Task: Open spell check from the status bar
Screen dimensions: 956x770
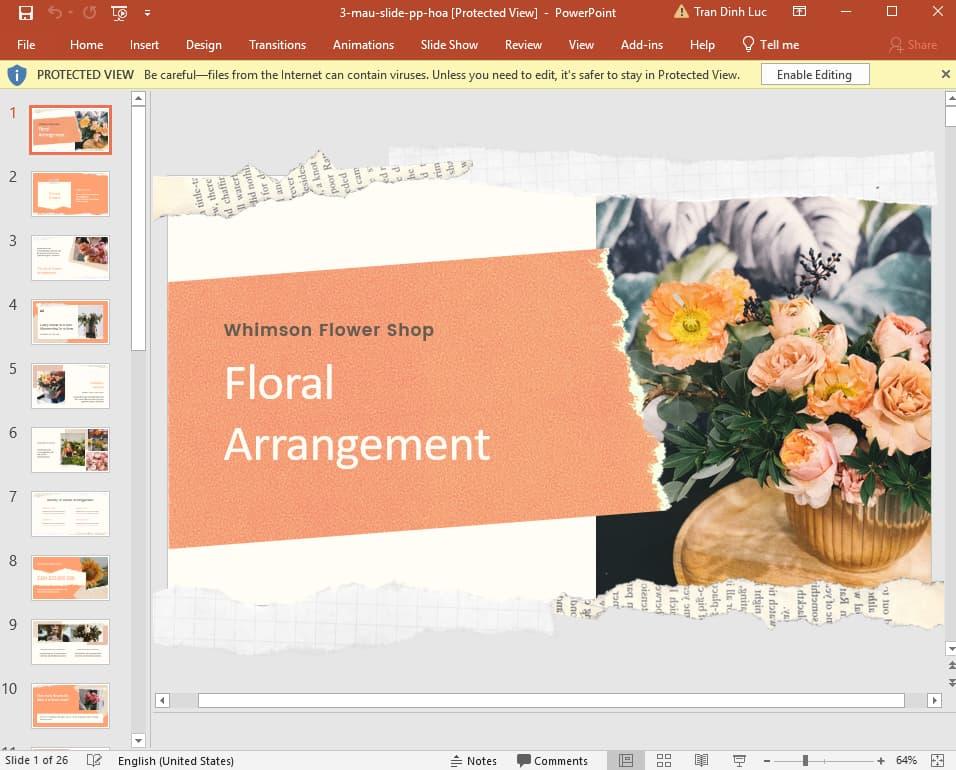Action: 93,760
